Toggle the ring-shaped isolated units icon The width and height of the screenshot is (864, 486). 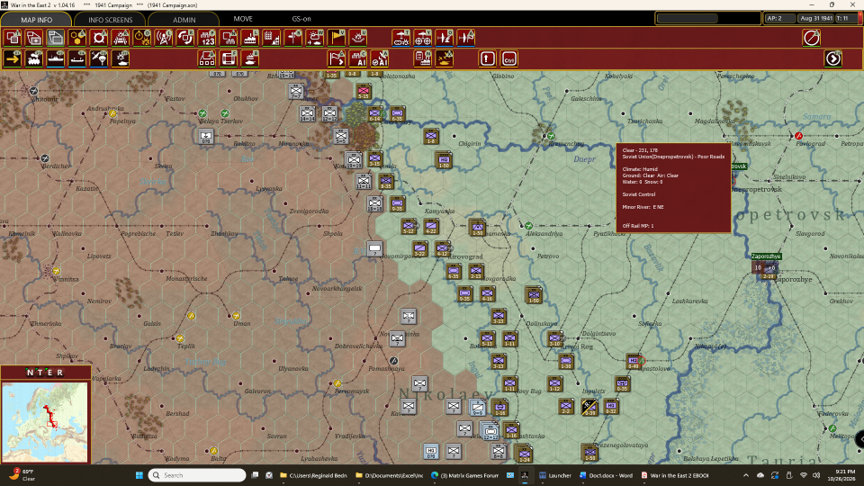click(99, 38)
